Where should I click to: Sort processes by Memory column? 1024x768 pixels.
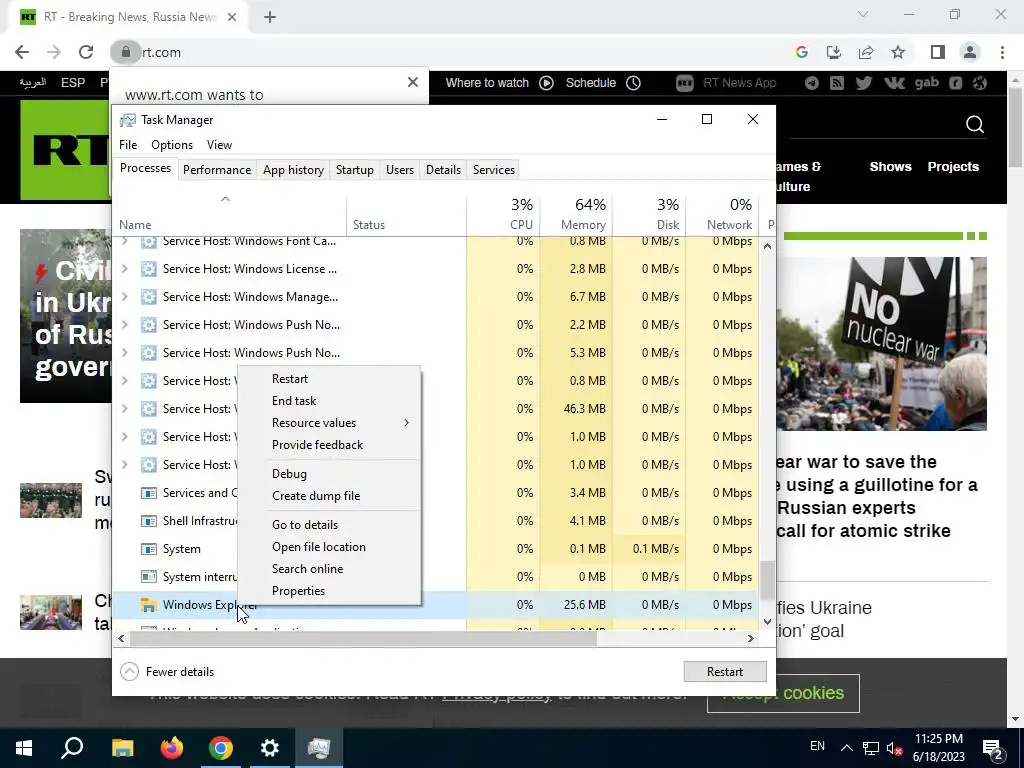[x=576, y=215]
